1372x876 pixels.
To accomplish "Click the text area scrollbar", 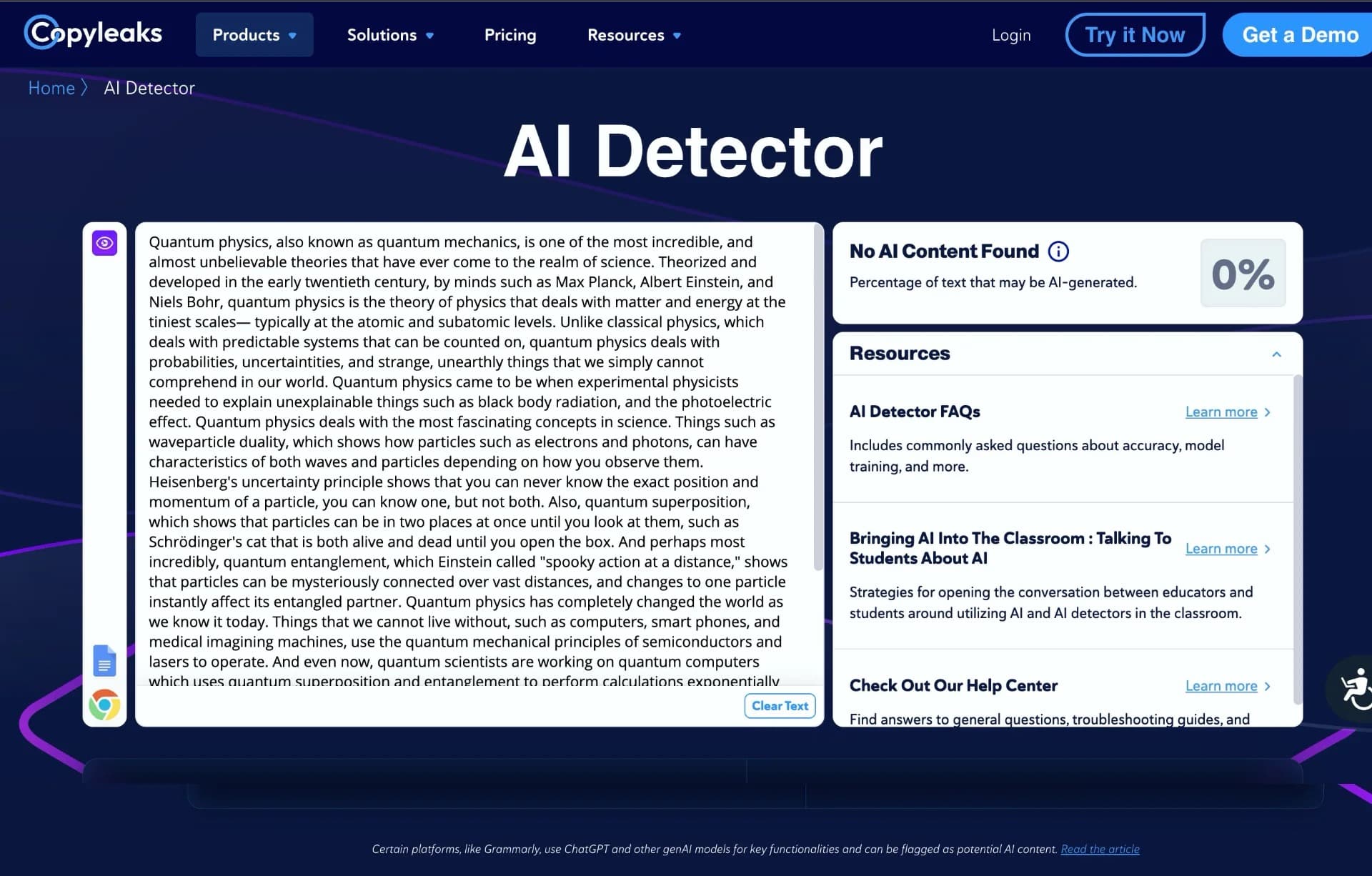I will point(818,400).
